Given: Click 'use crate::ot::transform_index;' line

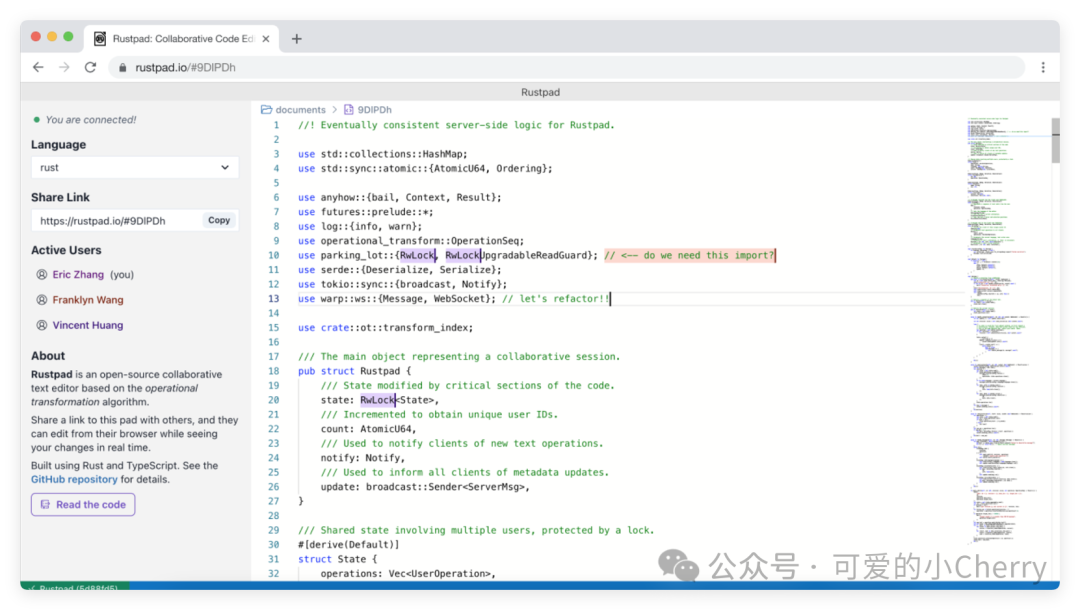Looking at the screenshot, I should pyautogui.click(x=386, y=328).
